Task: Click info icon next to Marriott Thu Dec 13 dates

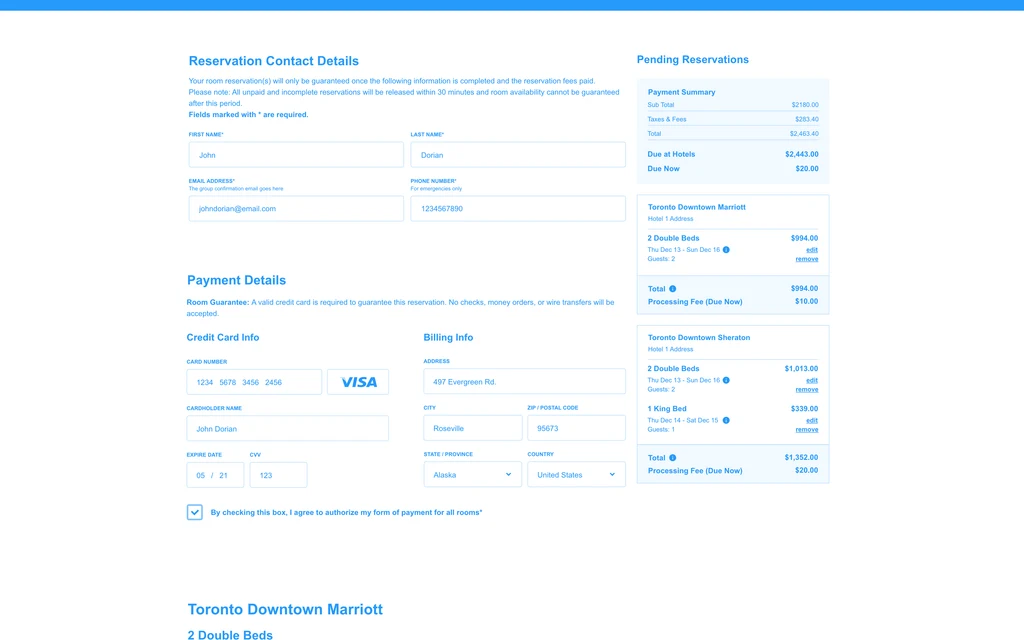Action: [x=726, y=249]
